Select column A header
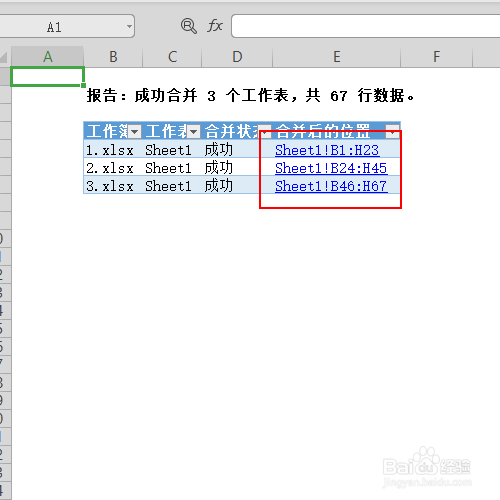 [47, 57]
